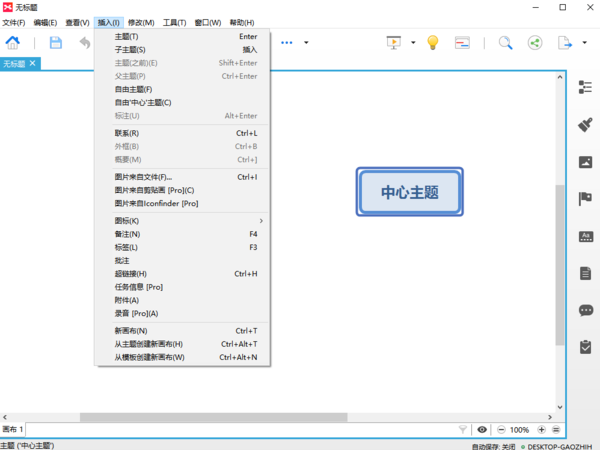Choose 附件(A) menu item
600x450 pixels.
point(182,300)
